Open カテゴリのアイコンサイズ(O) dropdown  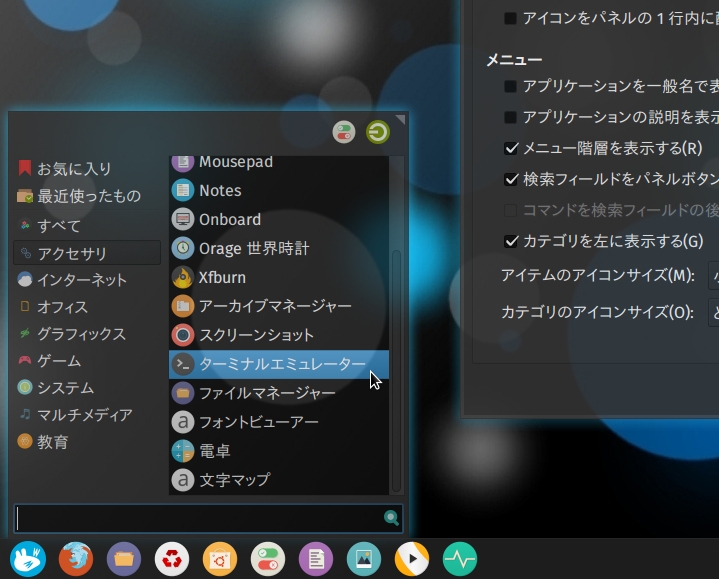[713, 313]
